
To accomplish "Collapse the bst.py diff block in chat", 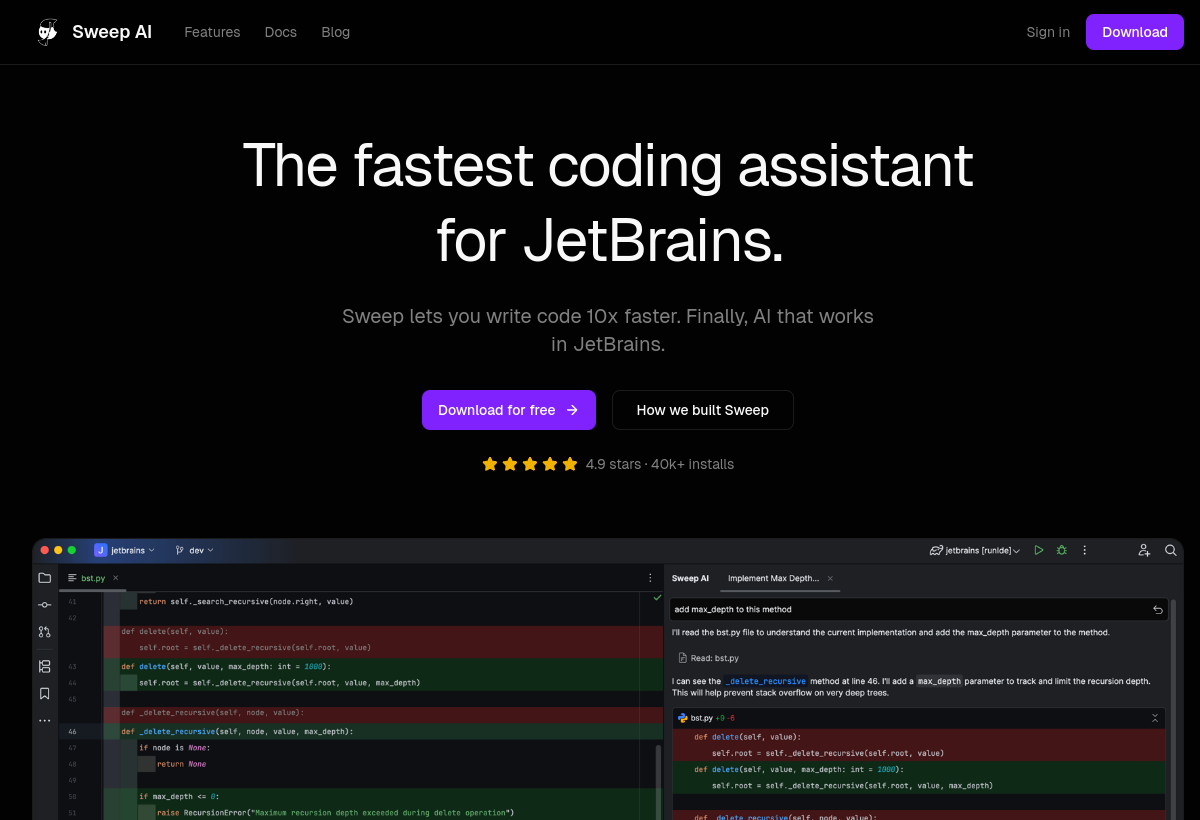I will (x=1155, y=718).
